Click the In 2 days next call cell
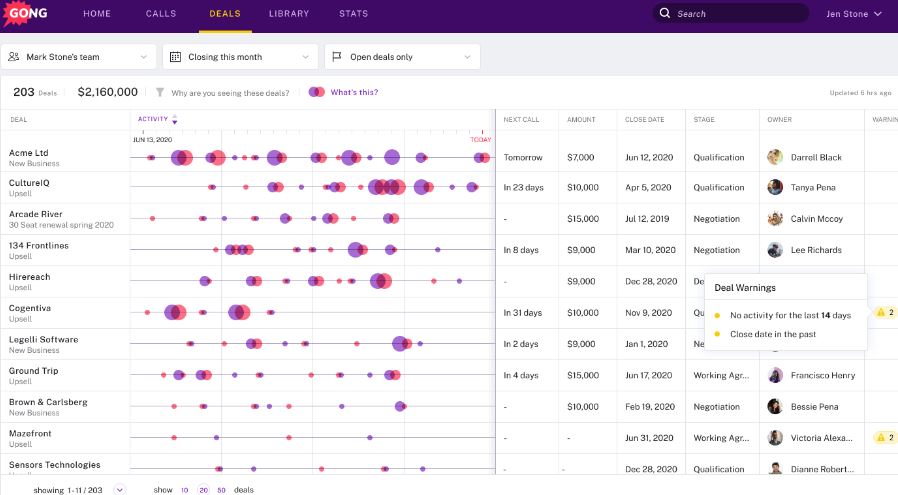The height and width of the screenshot is (495, 898). pyautogui.click(x=521, y=344)
